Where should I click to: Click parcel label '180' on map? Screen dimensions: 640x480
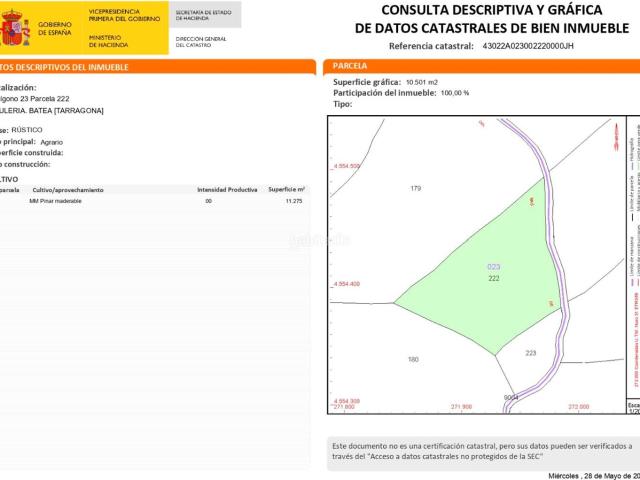(413, 359)
